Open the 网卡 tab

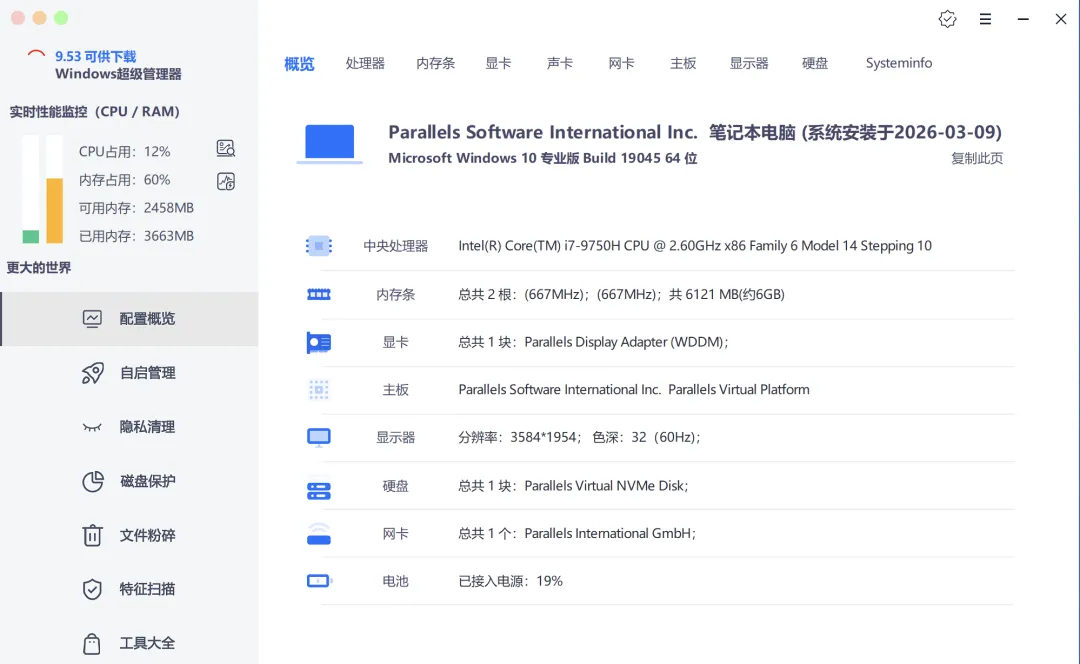point(621,63)
